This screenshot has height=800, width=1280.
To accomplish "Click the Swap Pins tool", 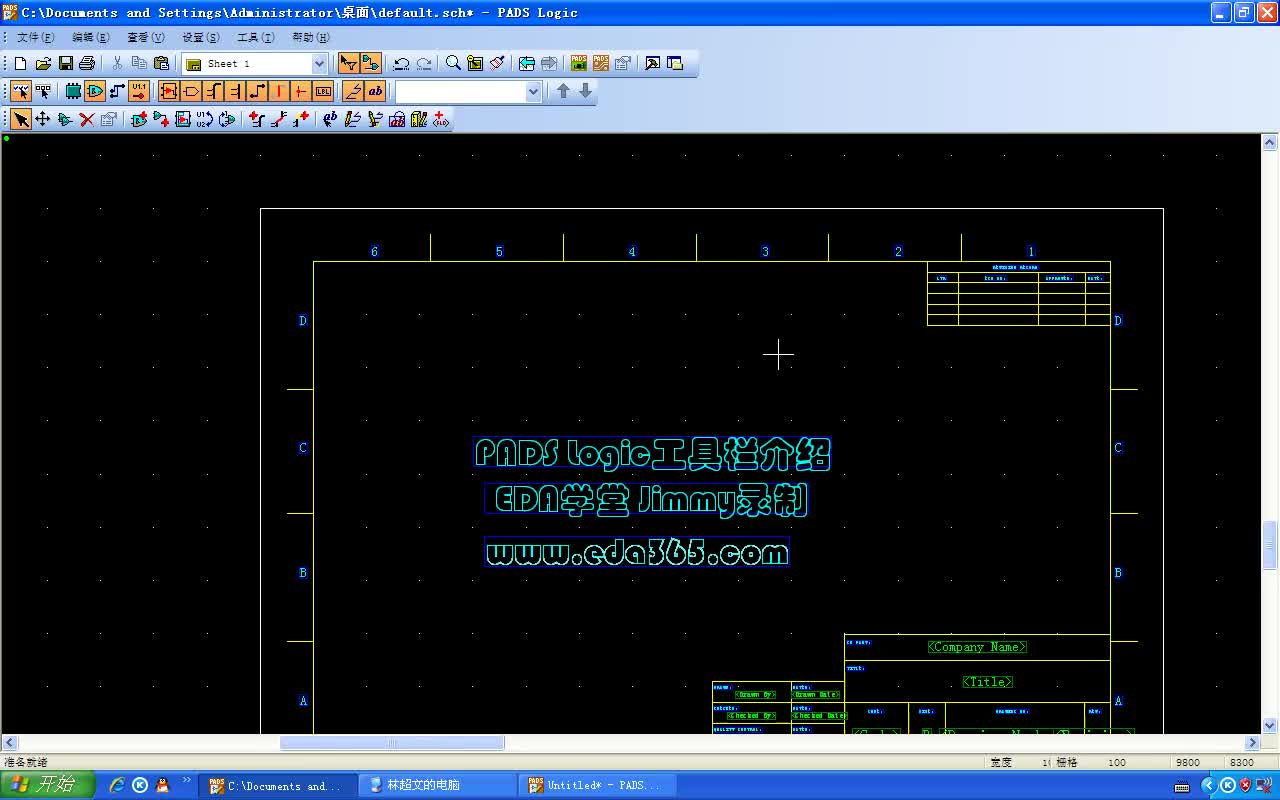I will click(227, 119).
